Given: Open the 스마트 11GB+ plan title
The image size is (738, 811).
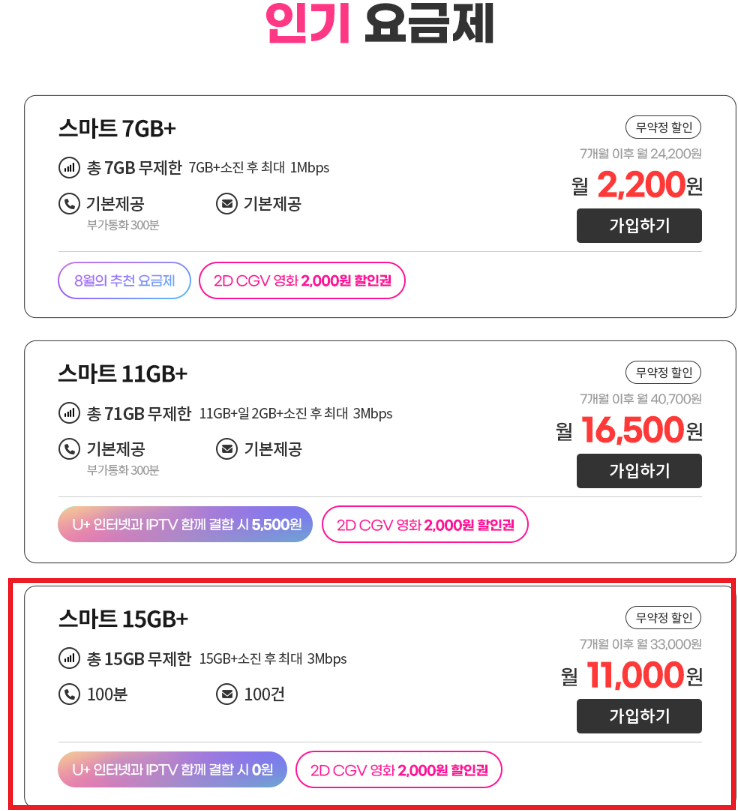Looking at the screenshot, I should (122, 374).
